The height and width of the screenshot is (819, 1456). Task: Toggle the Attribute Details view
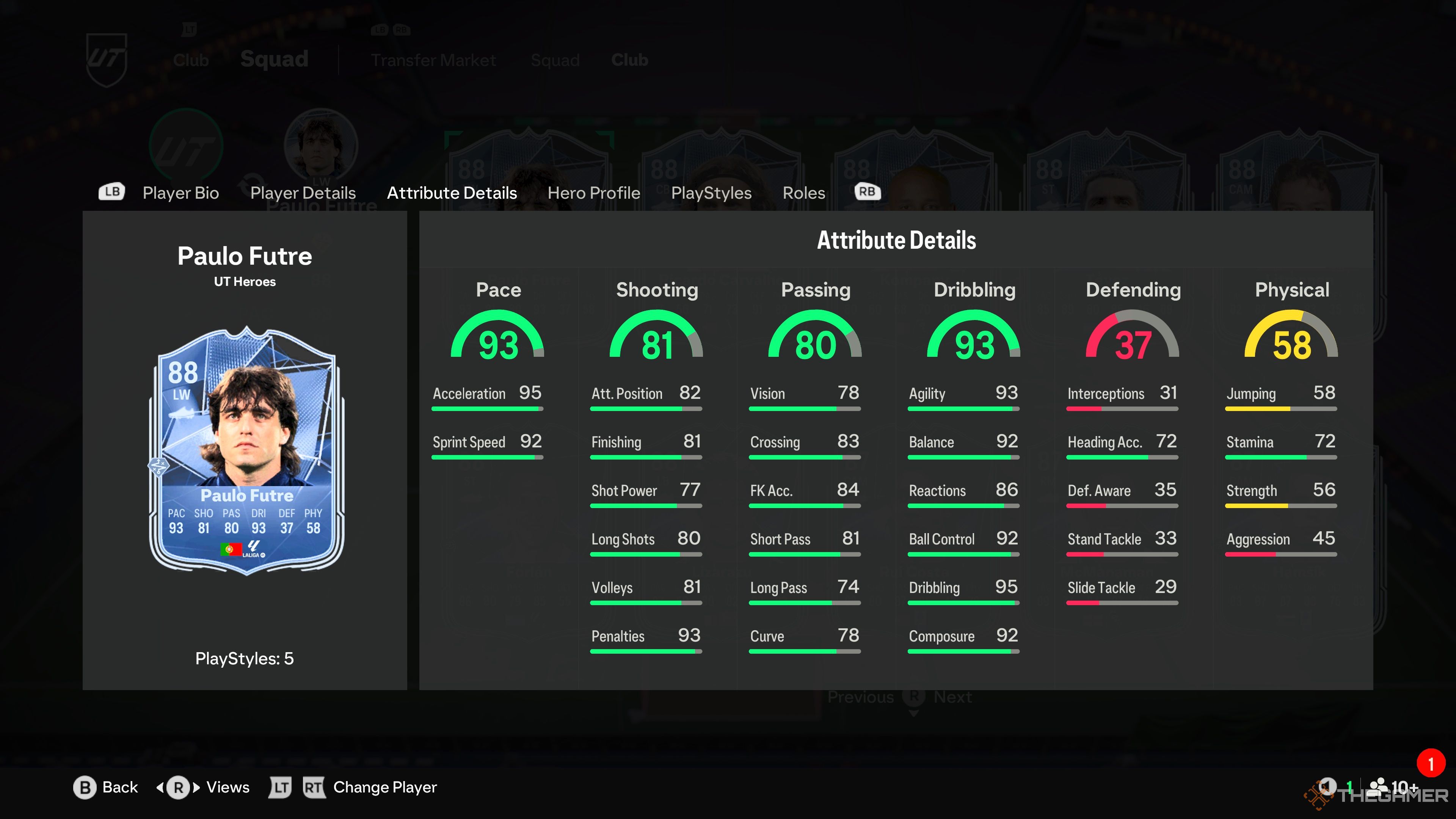point(452,191)
